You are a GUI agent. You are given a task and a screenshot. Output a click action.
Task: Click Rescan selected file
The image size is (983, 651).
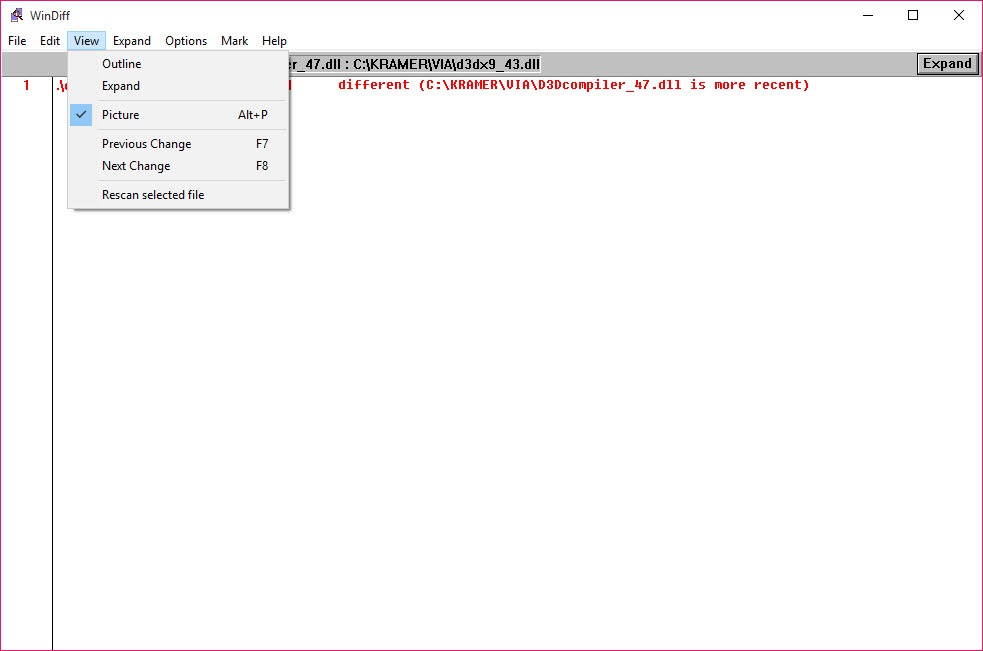coord(151,194)
